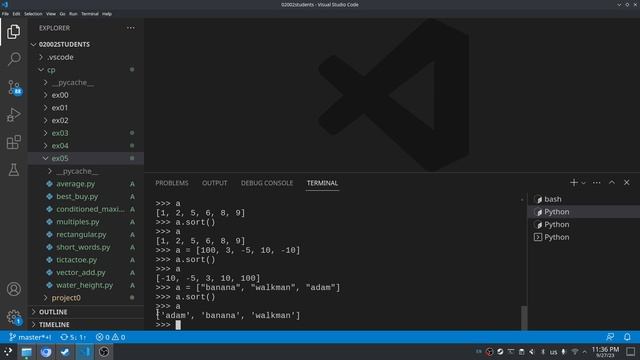Switch to the DEBUG CONSOLE tab
Viewport: 640px width, 360px height.
[x=267, y=183]
